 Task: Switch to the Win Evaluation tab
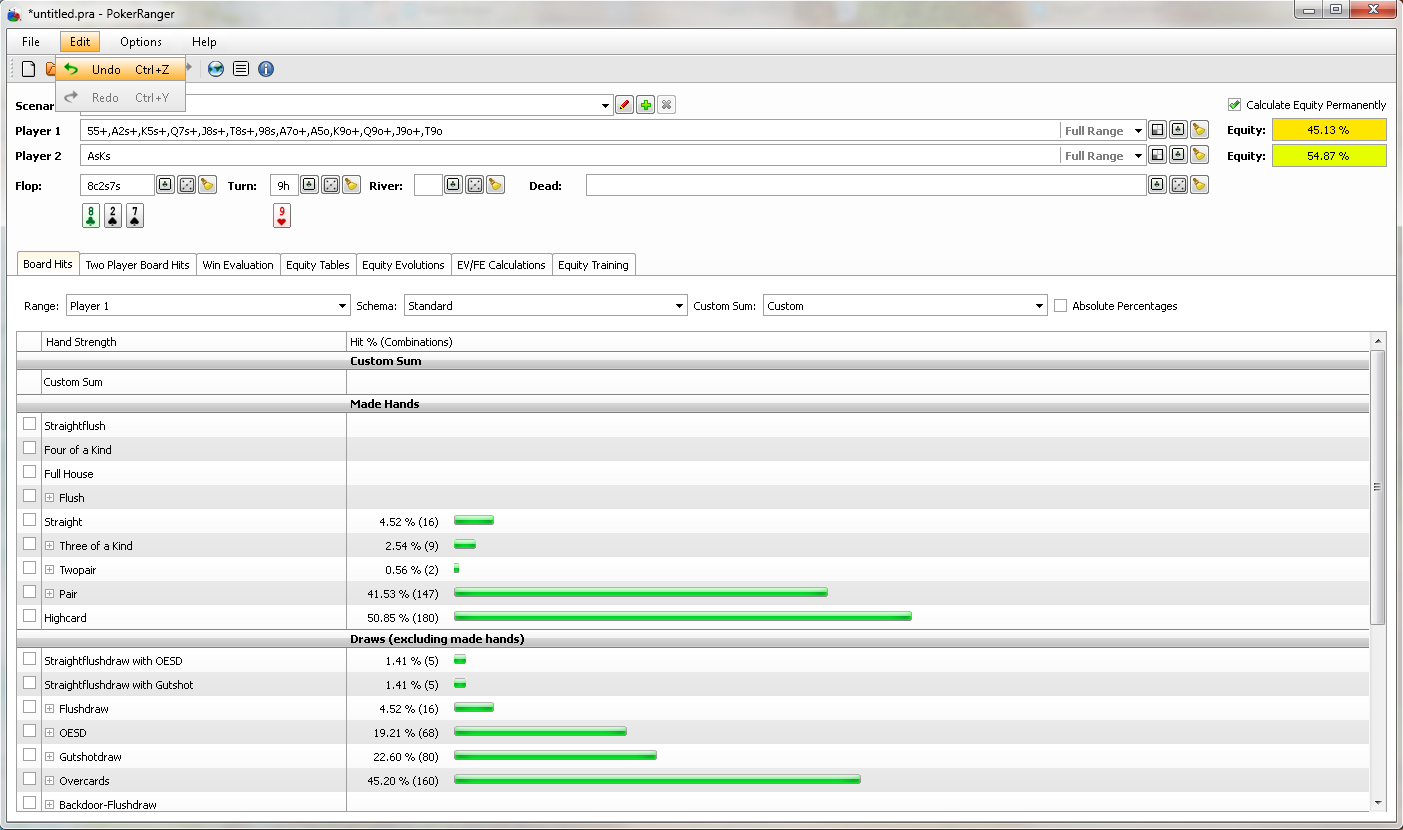238,265
